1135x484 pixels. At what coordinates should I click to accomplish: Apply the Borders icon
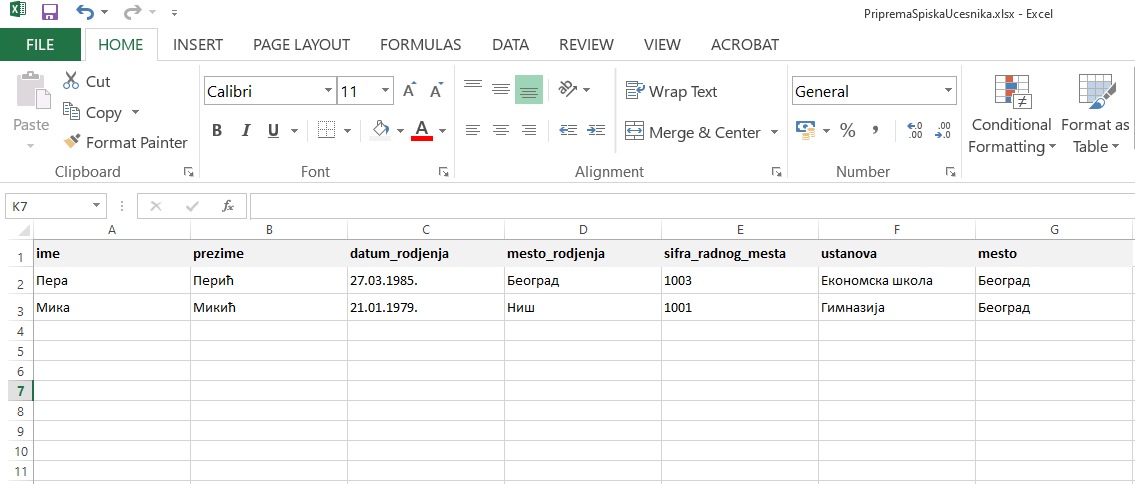click(x=327, y=130)
